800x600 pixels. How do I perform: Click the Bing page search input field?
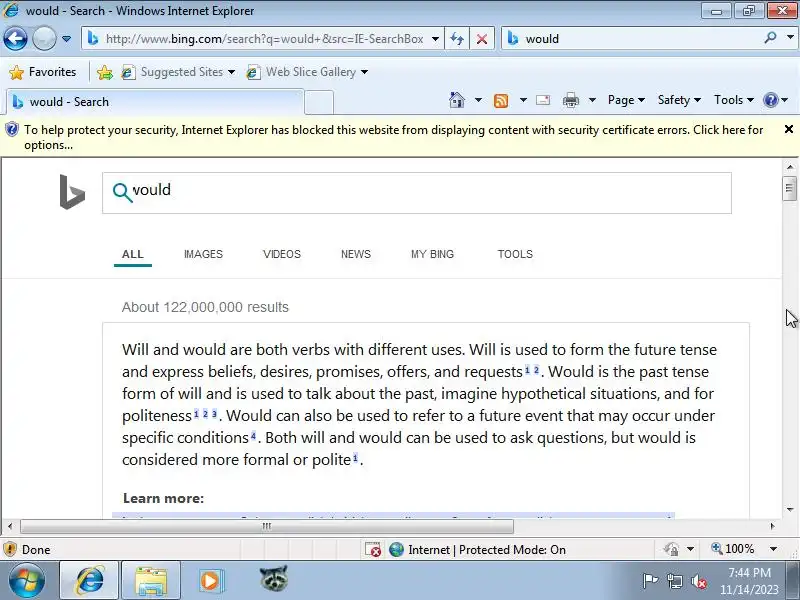point(416,193)
